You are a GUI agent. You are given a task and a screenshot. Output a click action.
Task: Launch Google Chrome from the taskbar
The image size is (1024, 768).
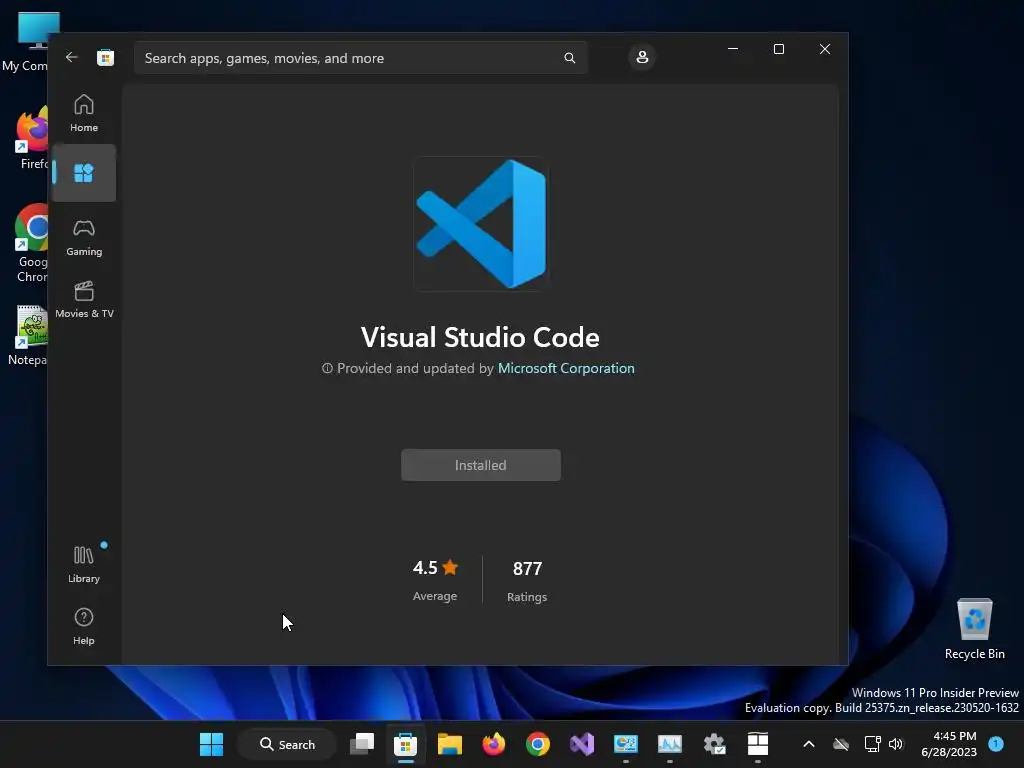click(537, 744)
